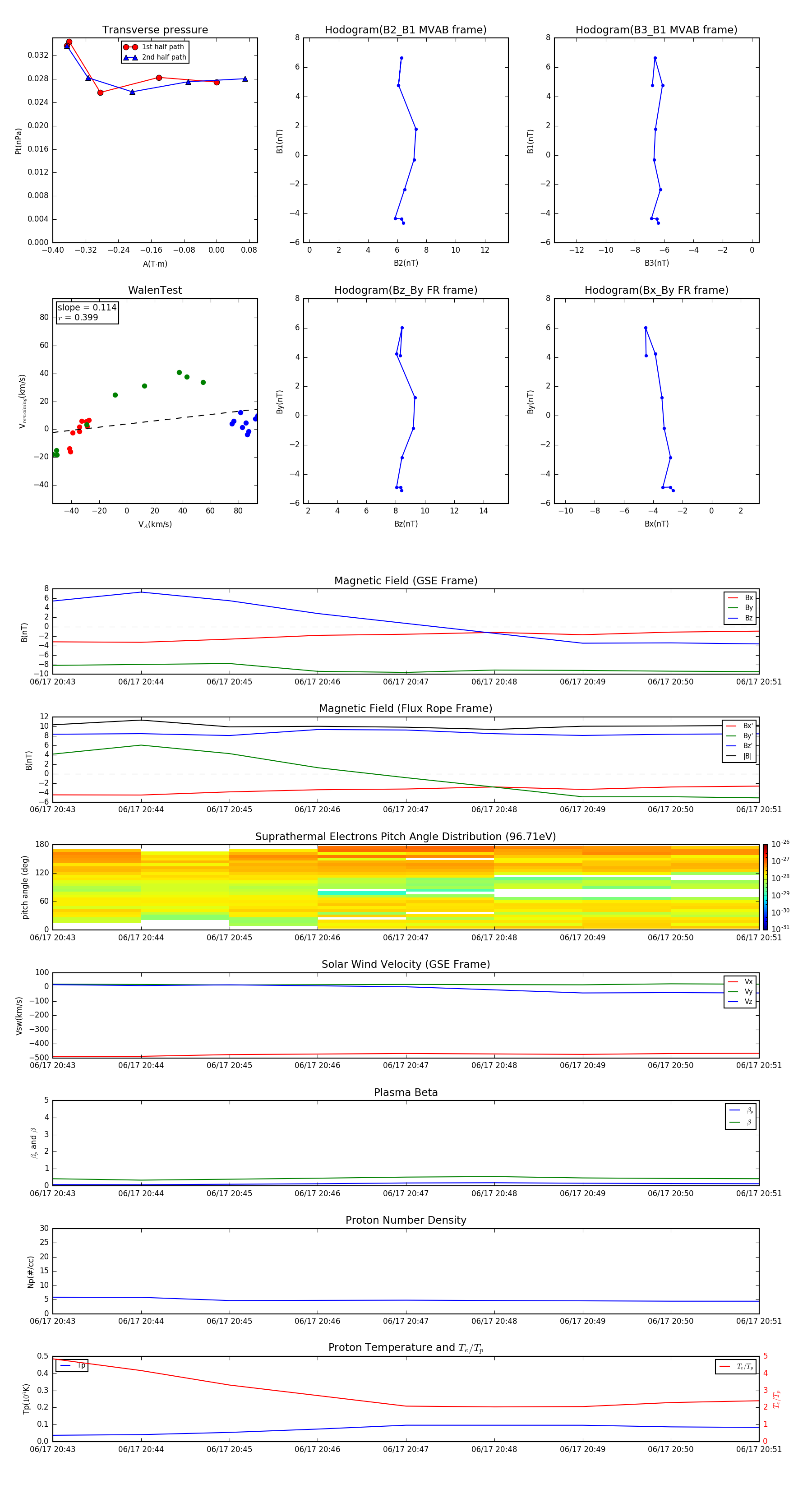This screenshot has width=812, height=1489.
Task: Click the "Solar Wind Velocity (GSE Frame)" title
Action: (x=406, y=965)
